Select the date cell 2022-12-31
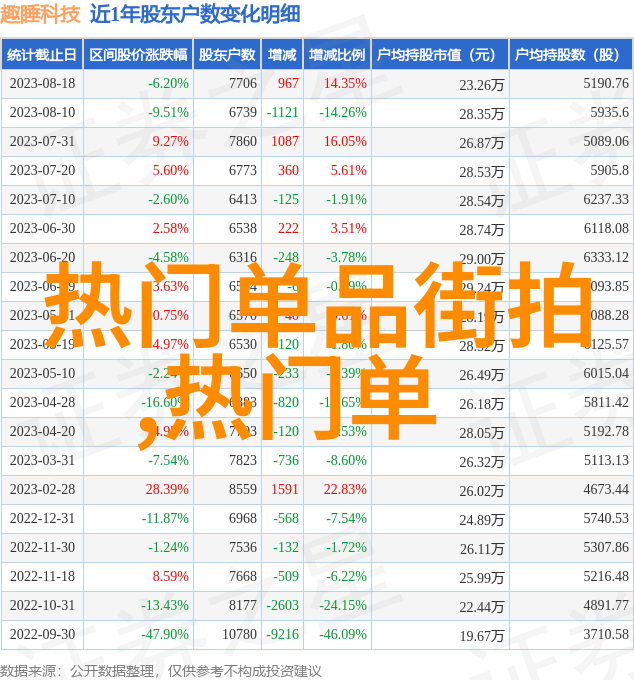 pyautogui.click(x=42, y=519)
